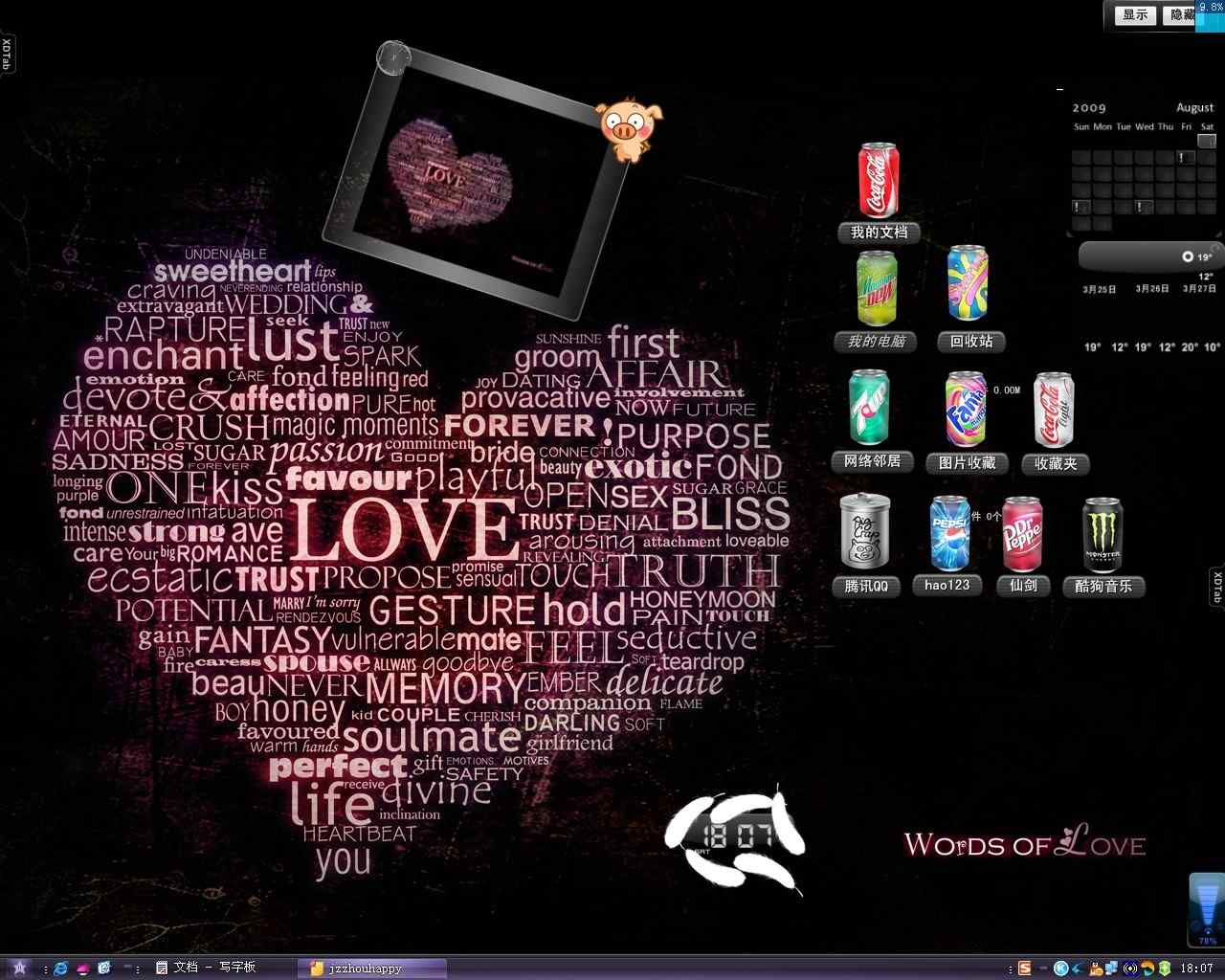Click the third blue quick launch icon
This screenshot has width=1225, height=980.
click(x=104, y=969)
